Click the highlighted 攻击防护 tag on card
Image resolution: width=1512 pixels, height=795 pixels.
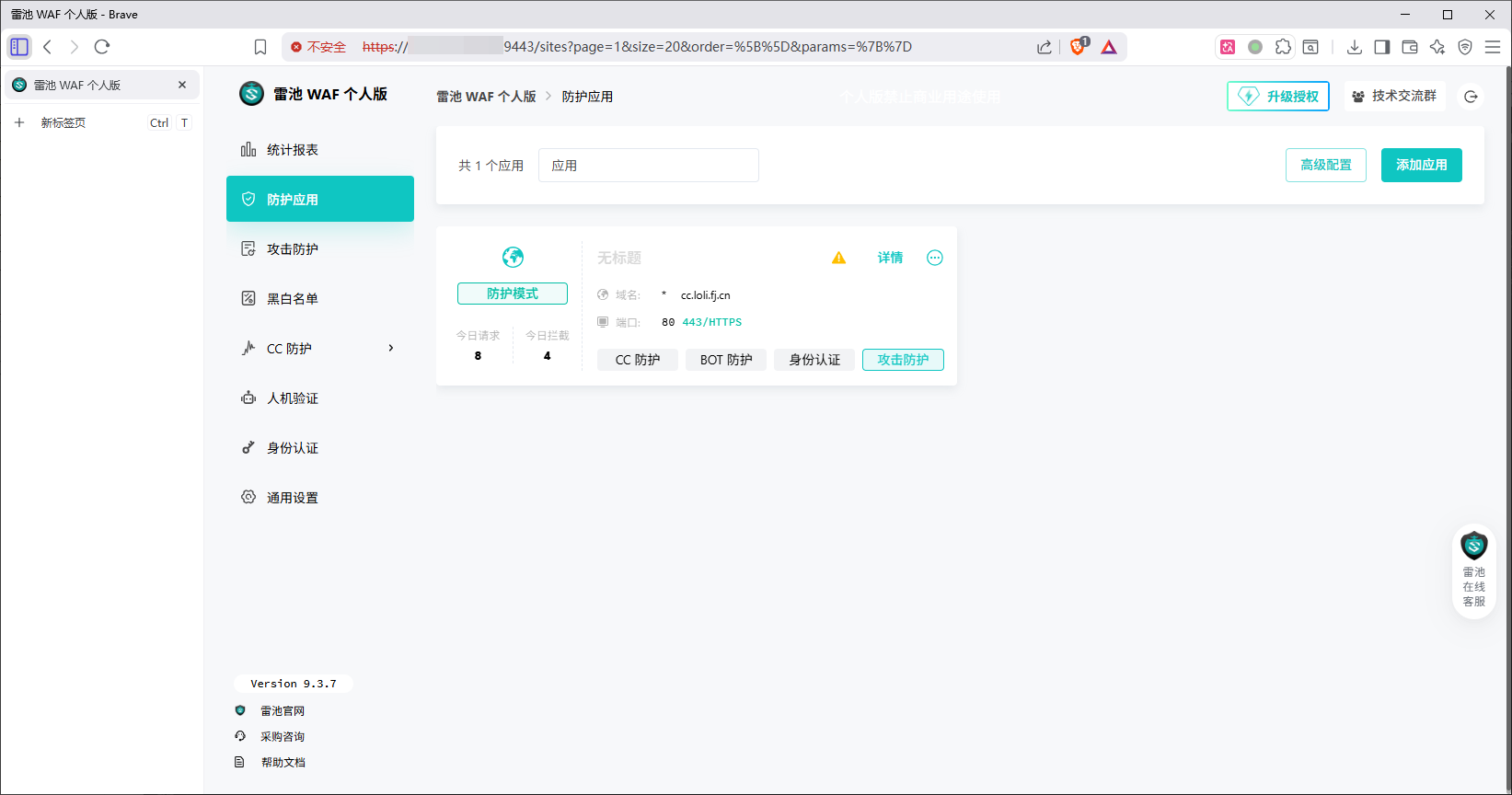pos(903,360)
